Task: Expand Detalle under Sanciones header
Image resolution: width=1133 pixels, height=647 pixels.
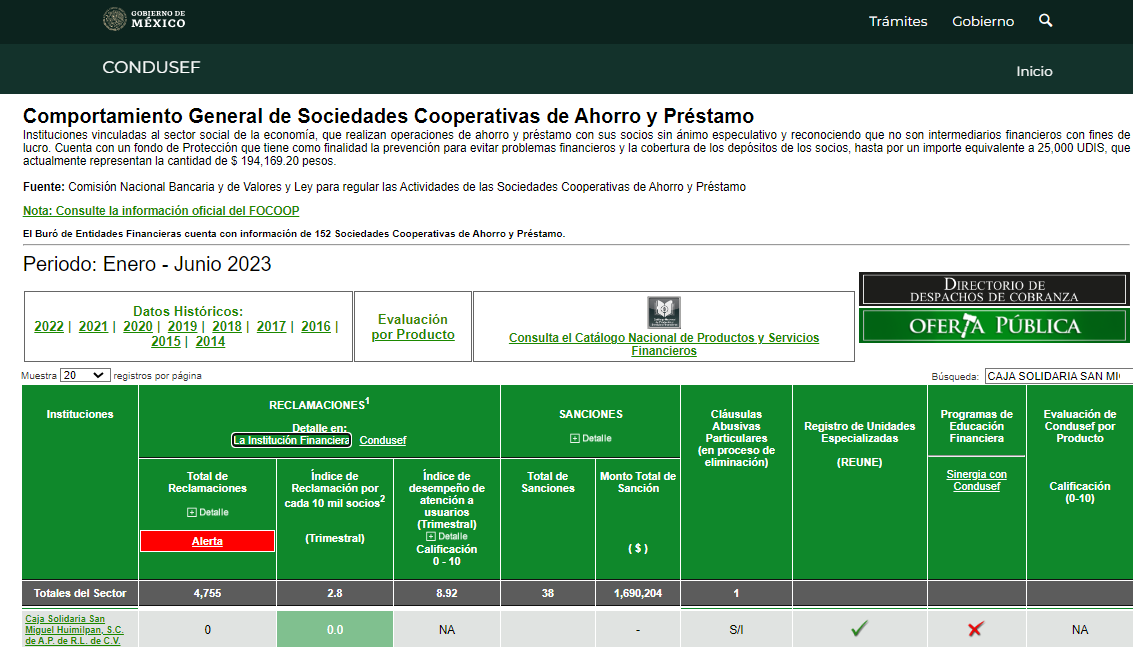Action: (590, 438)
